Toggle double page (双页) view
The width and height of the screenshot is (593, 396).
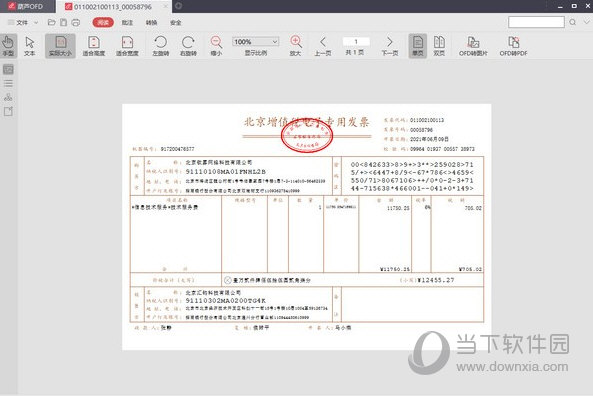439,46
